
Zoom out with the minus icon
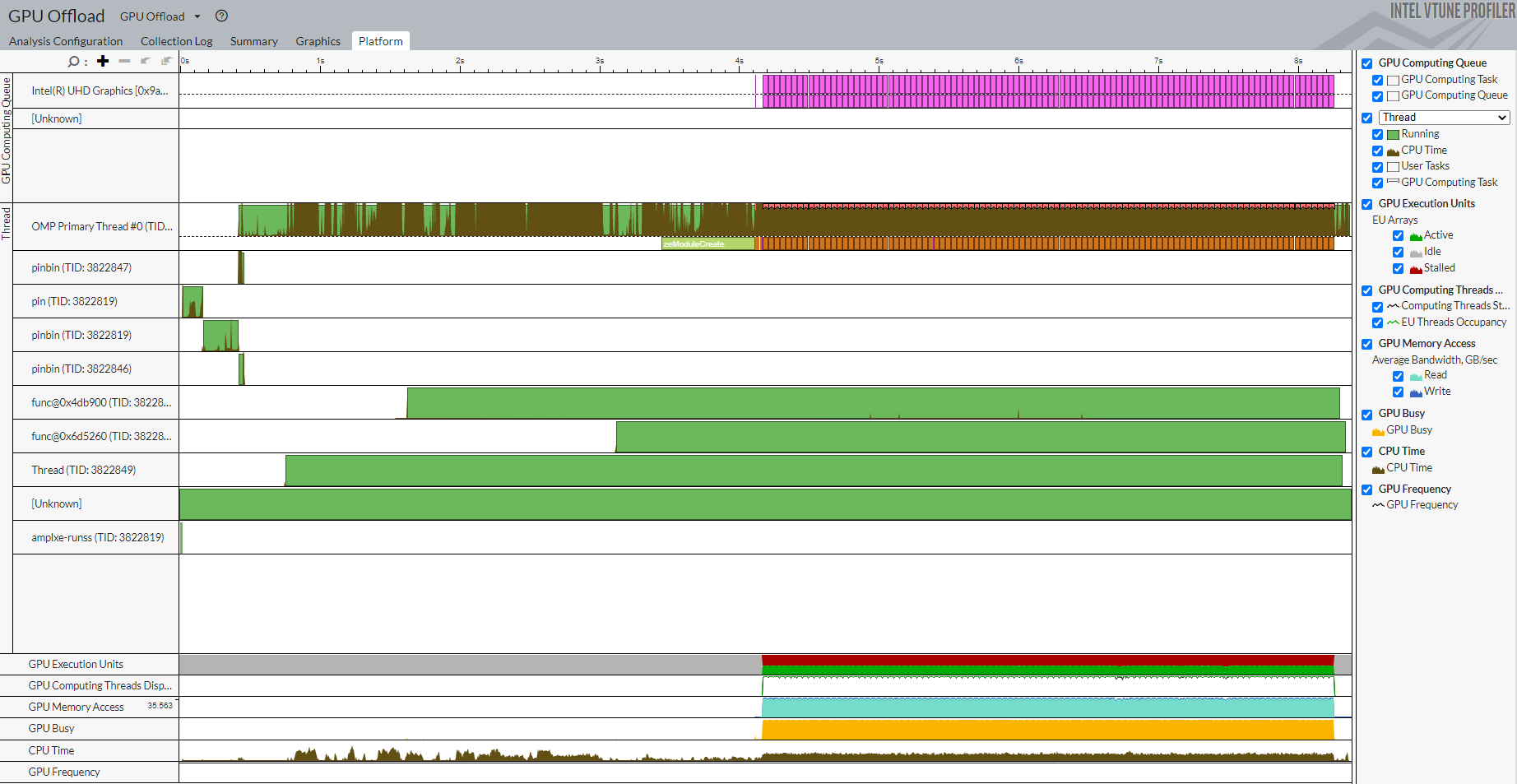(x=124, y=61)
